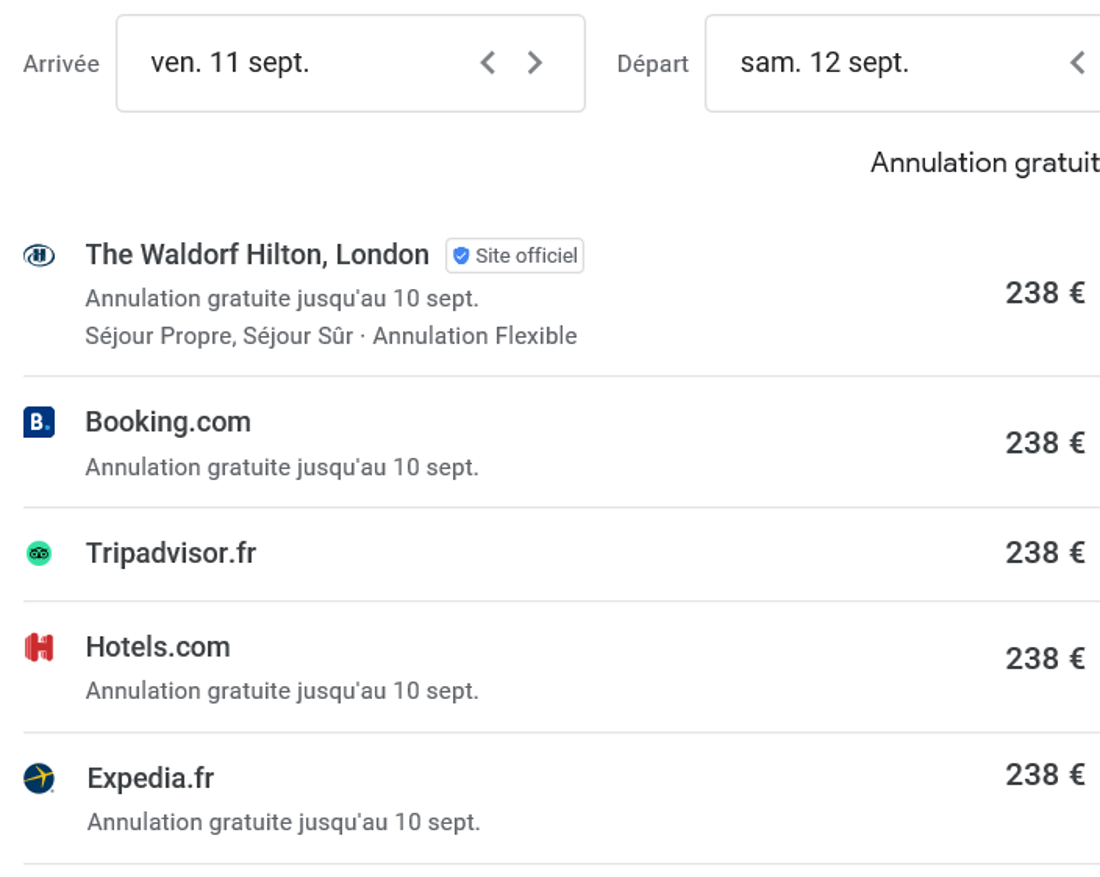Toggle the Annulation gratuite filter

[x=985, y=163]
